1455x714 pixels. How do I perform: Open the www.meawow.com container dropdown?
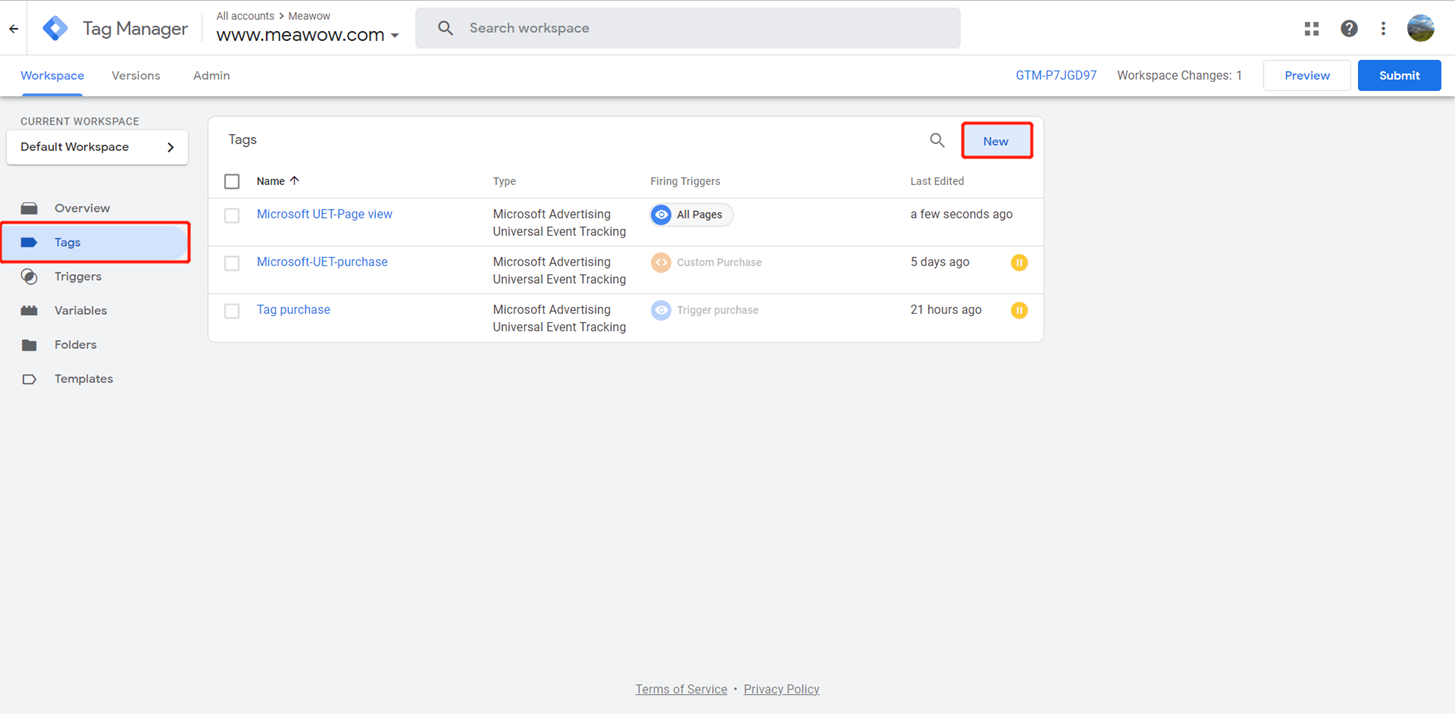308,35
